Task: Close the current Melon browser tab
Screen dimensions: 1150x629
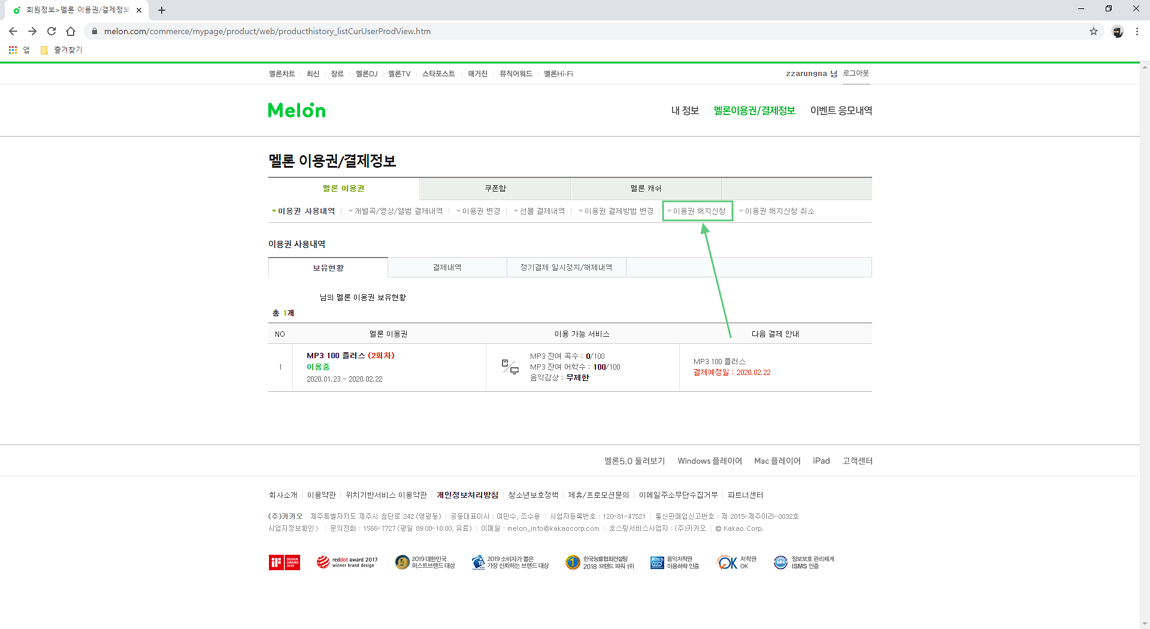Action: coord(139,10)
